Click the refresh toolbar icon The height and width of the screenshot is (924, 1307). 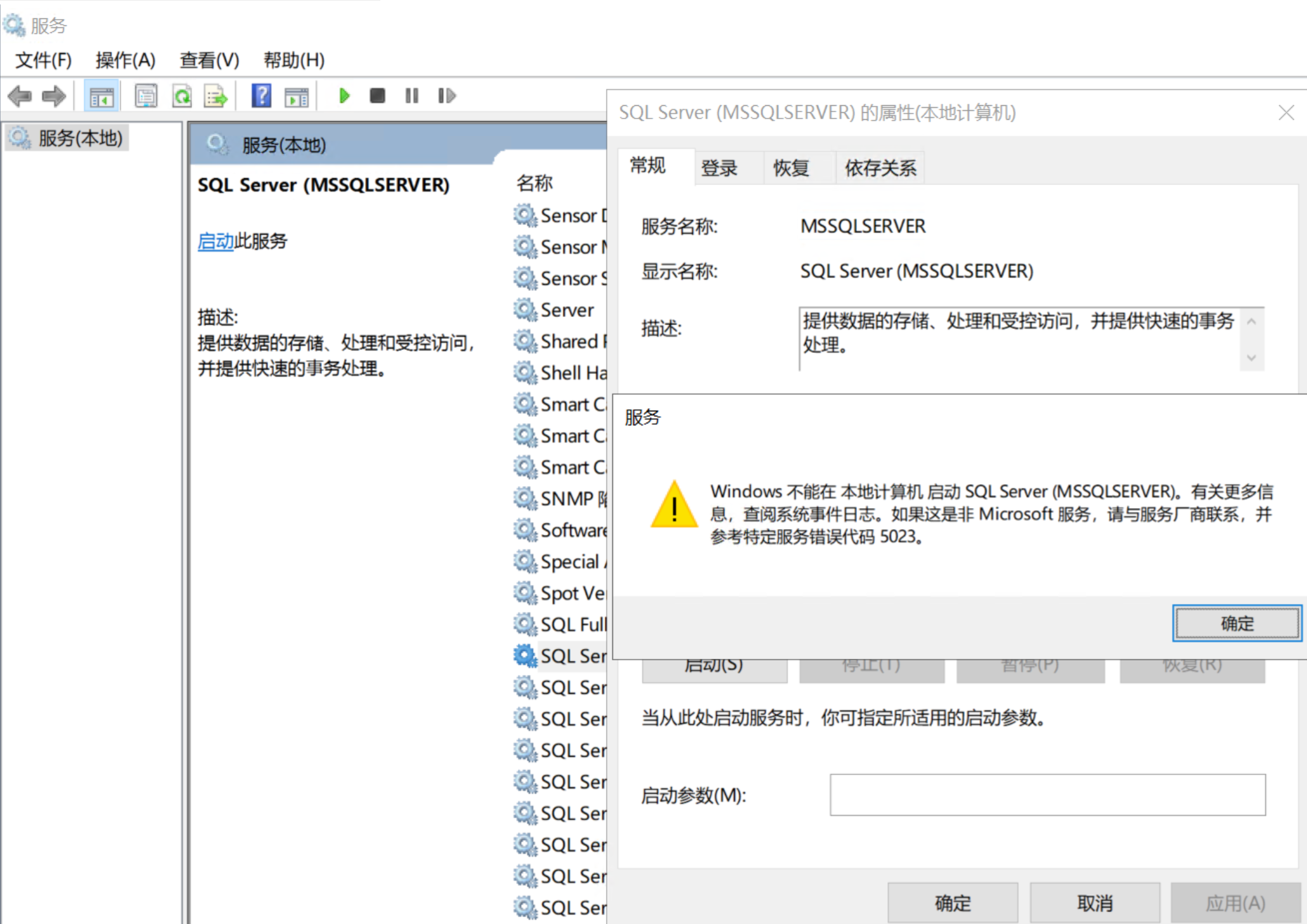pyautogui.click(x=182, y=96)
